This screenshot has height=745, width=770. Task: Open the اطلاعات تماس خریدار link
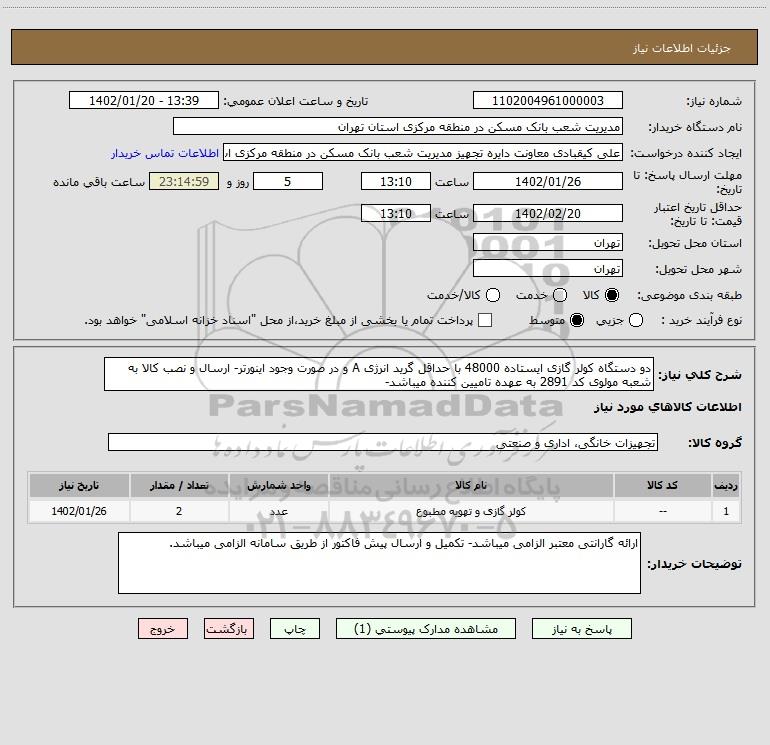165,153
